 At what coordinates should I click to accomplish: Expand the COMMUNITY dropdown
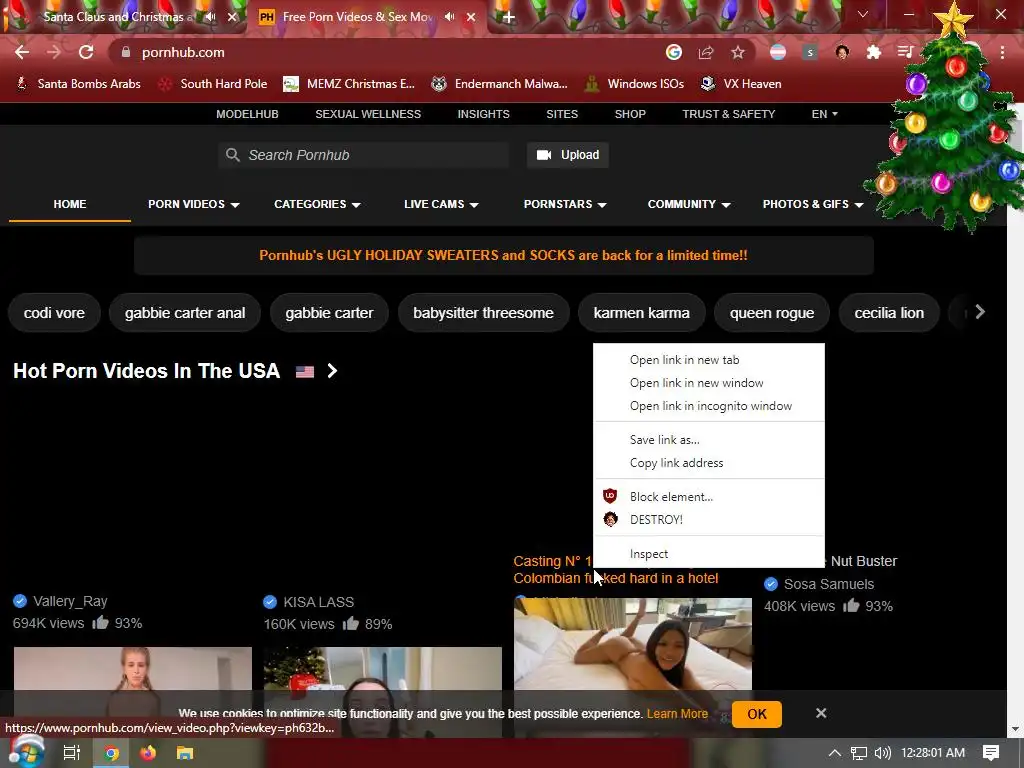[688, 204]
